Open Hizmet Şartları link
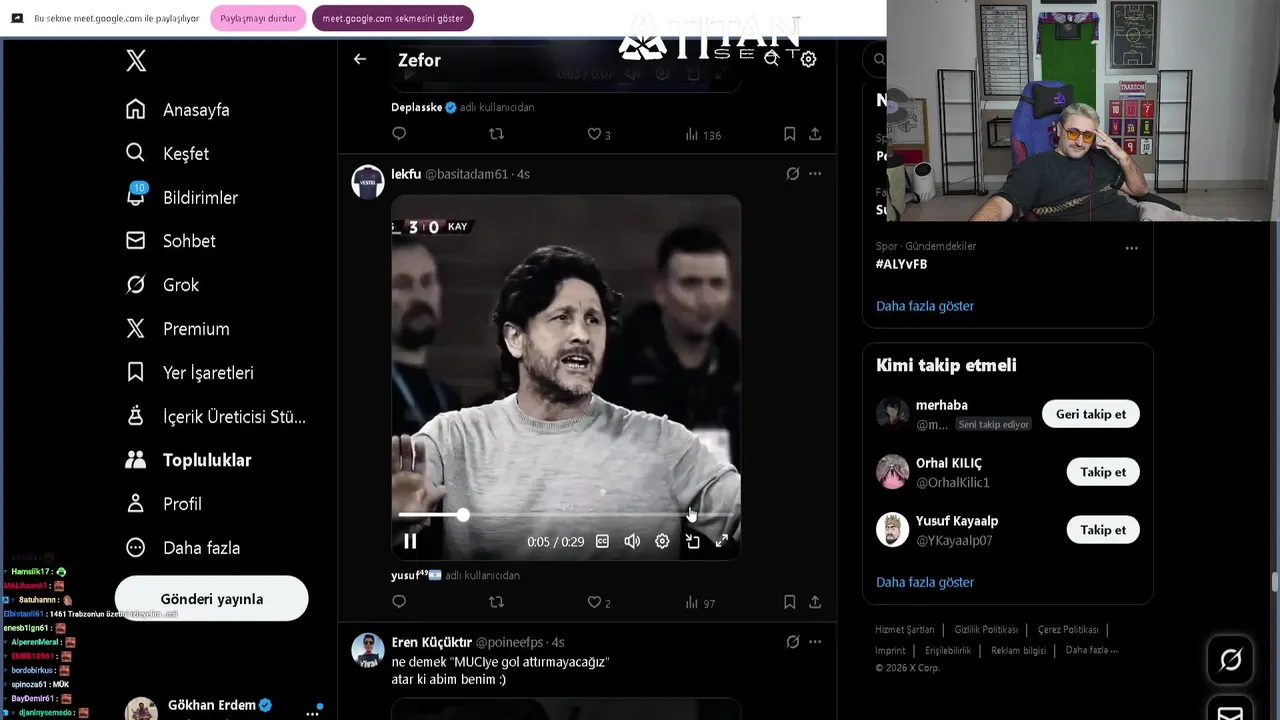The height and width of the screenshot is (720, 1280). (905, 630)
